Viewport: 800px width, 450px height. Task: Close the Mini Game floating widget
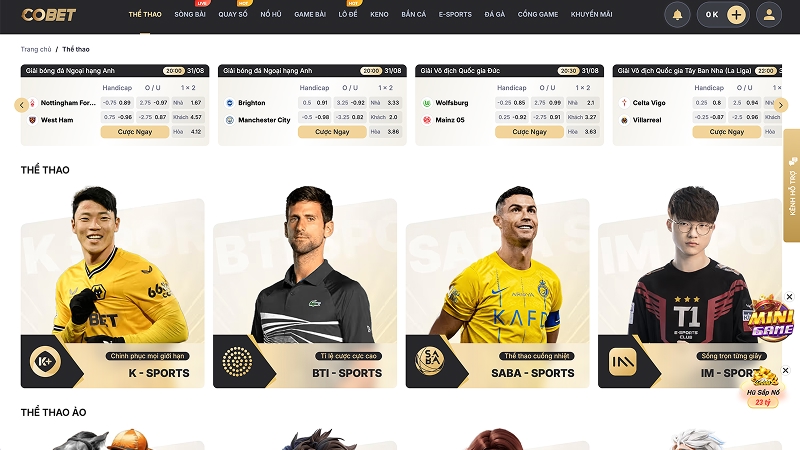click(789, 296)
